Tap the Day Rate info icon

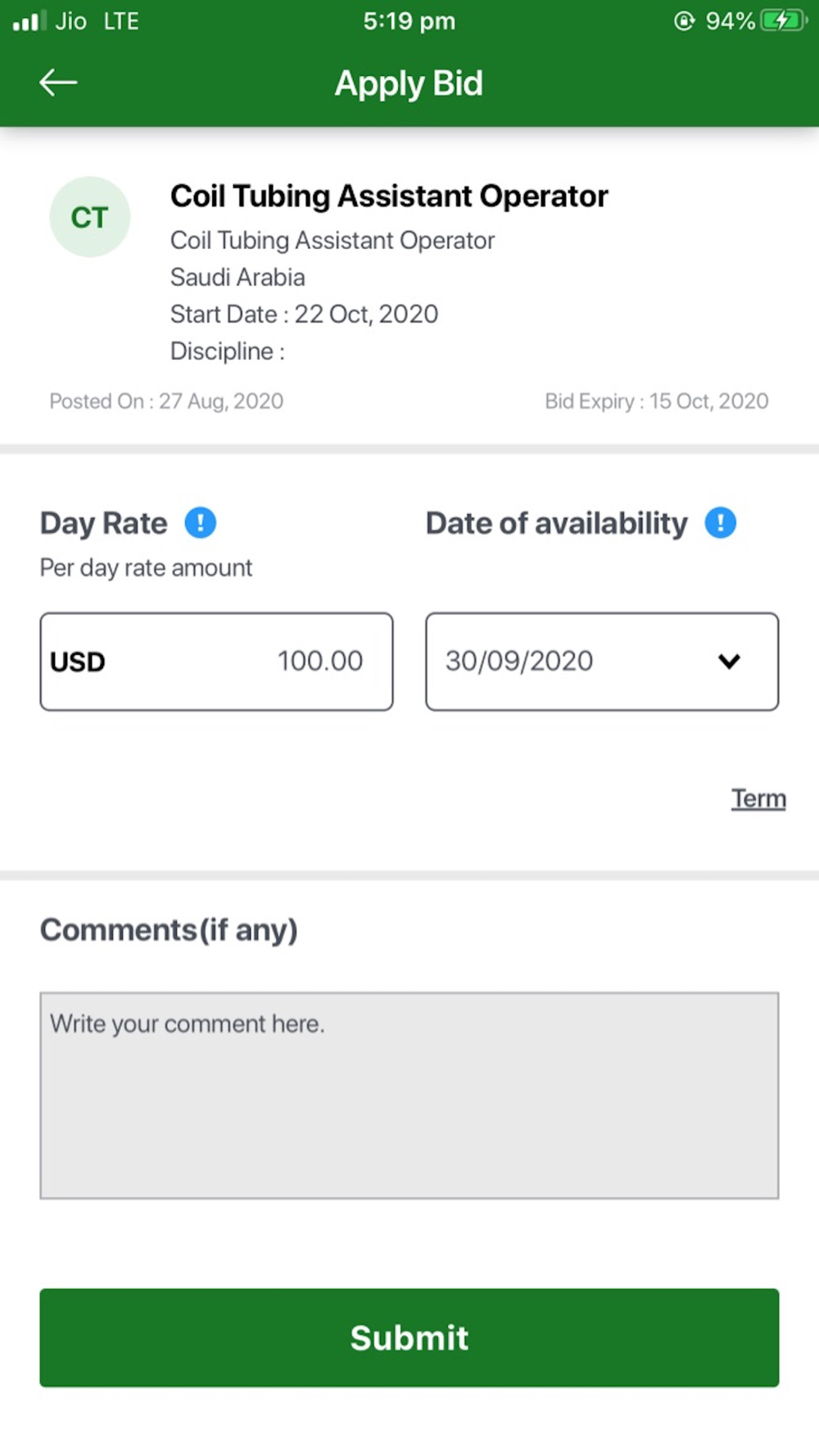pos(200,522)
